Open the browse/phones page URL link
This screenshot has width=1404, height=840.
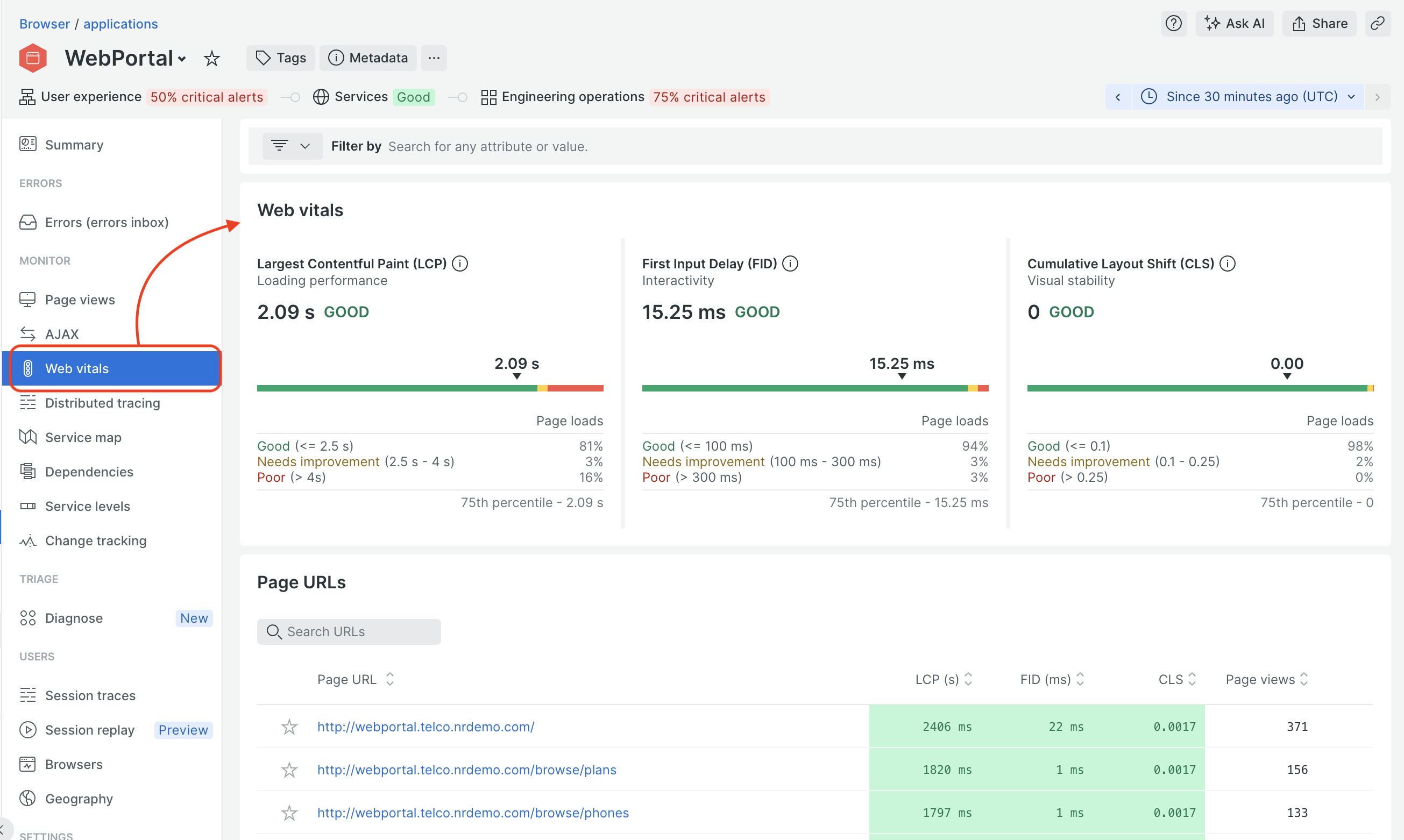[473, 812]
